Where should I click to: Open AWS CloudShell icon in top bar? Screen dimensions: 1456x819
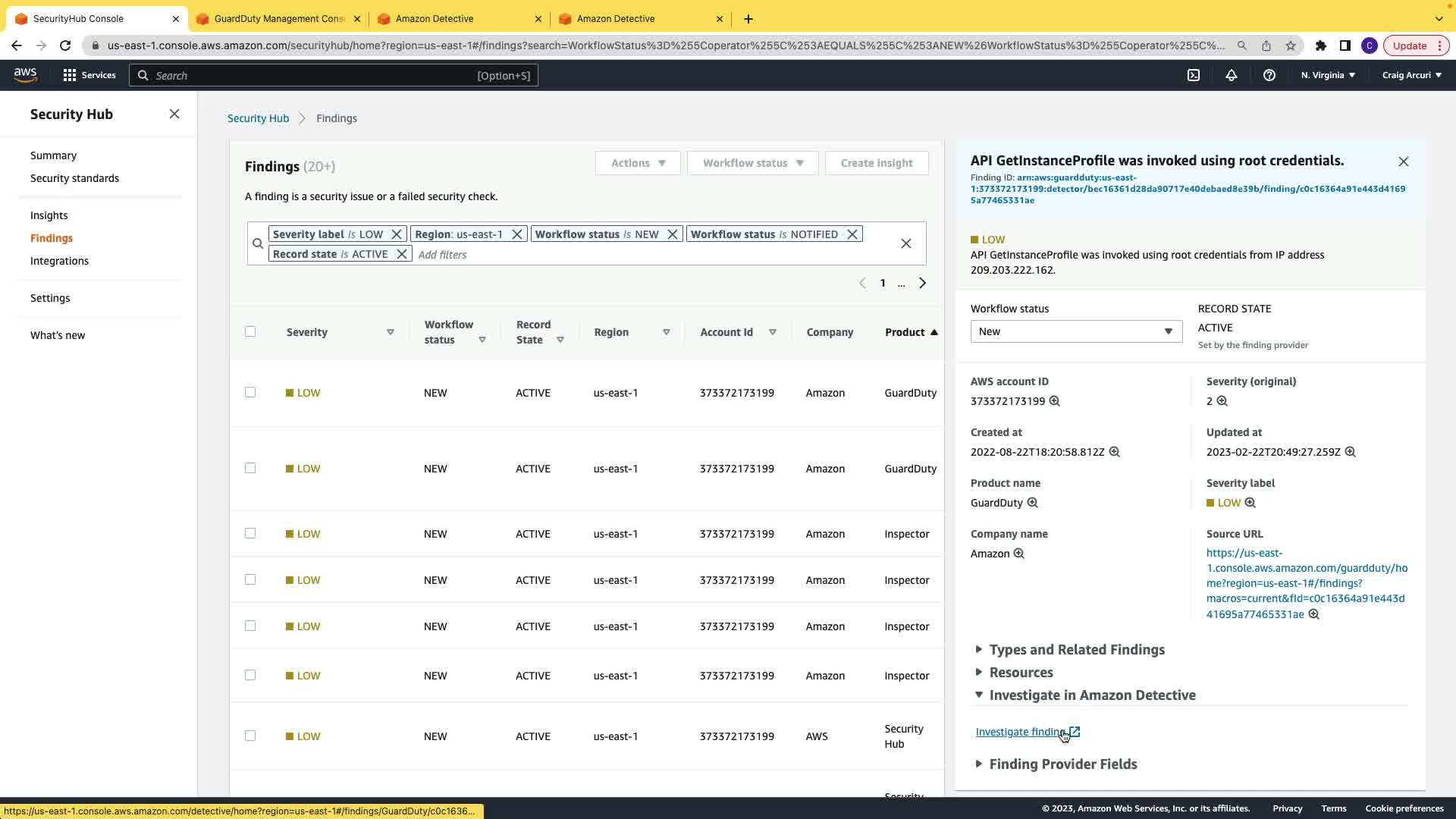tap(1194, 75)
